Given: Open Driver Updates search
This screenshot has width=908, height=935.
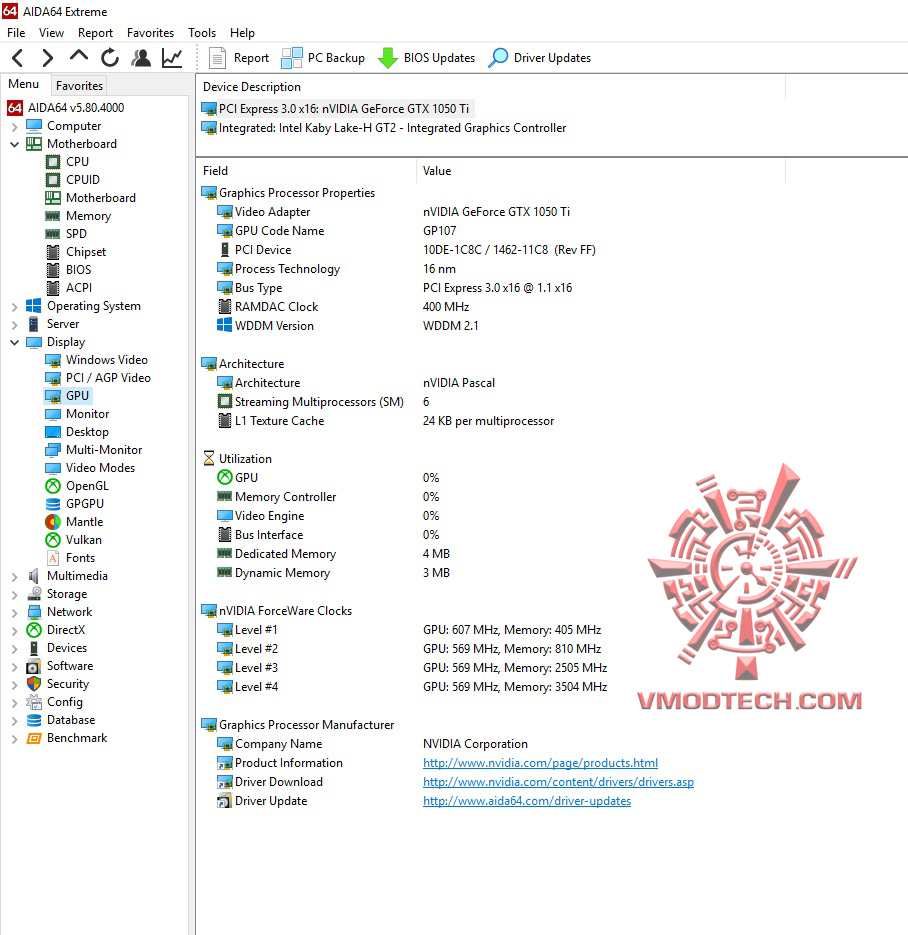Looking at the screenshot, I should click(540, 58).
